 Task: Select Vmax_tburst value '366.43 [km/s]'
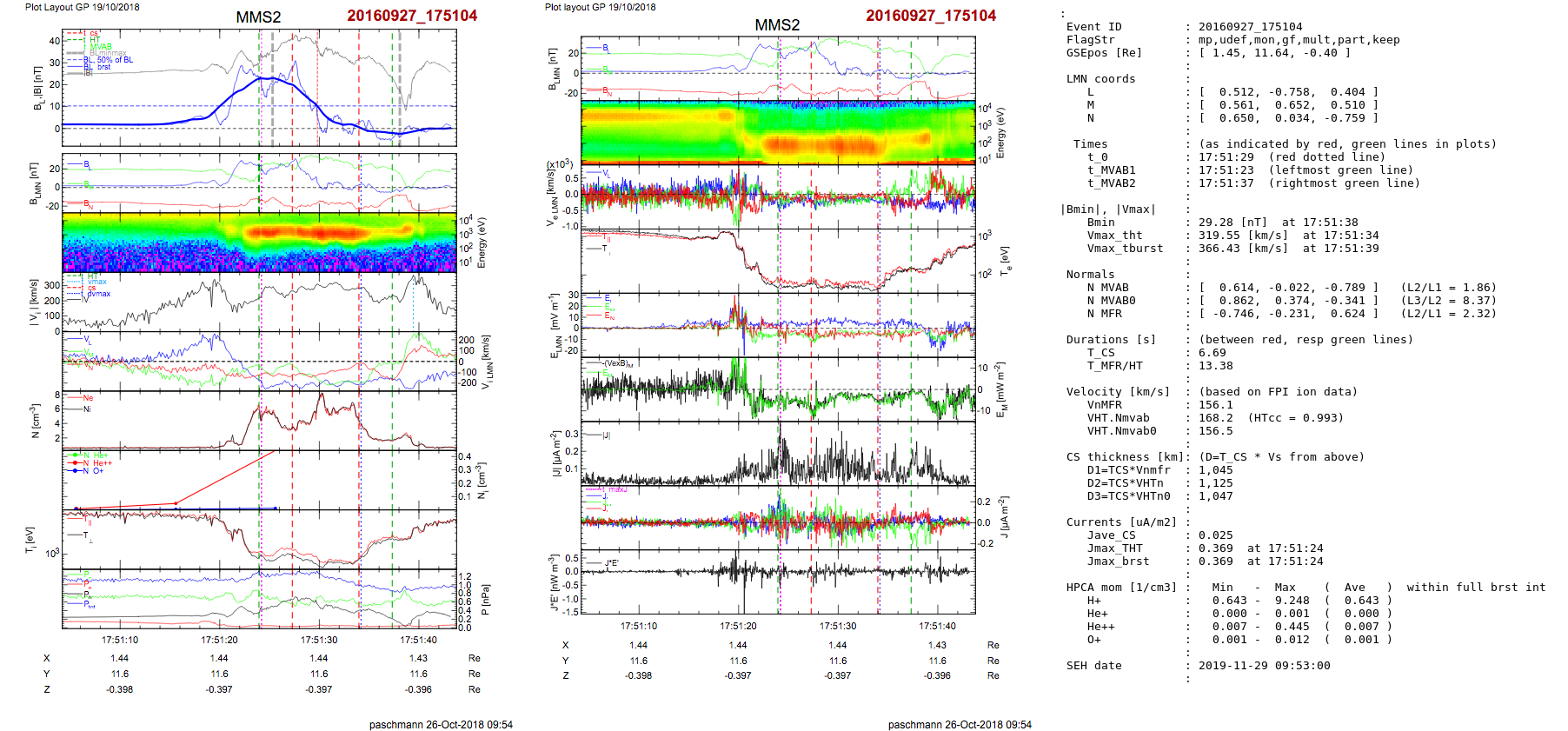point(1243,249)
